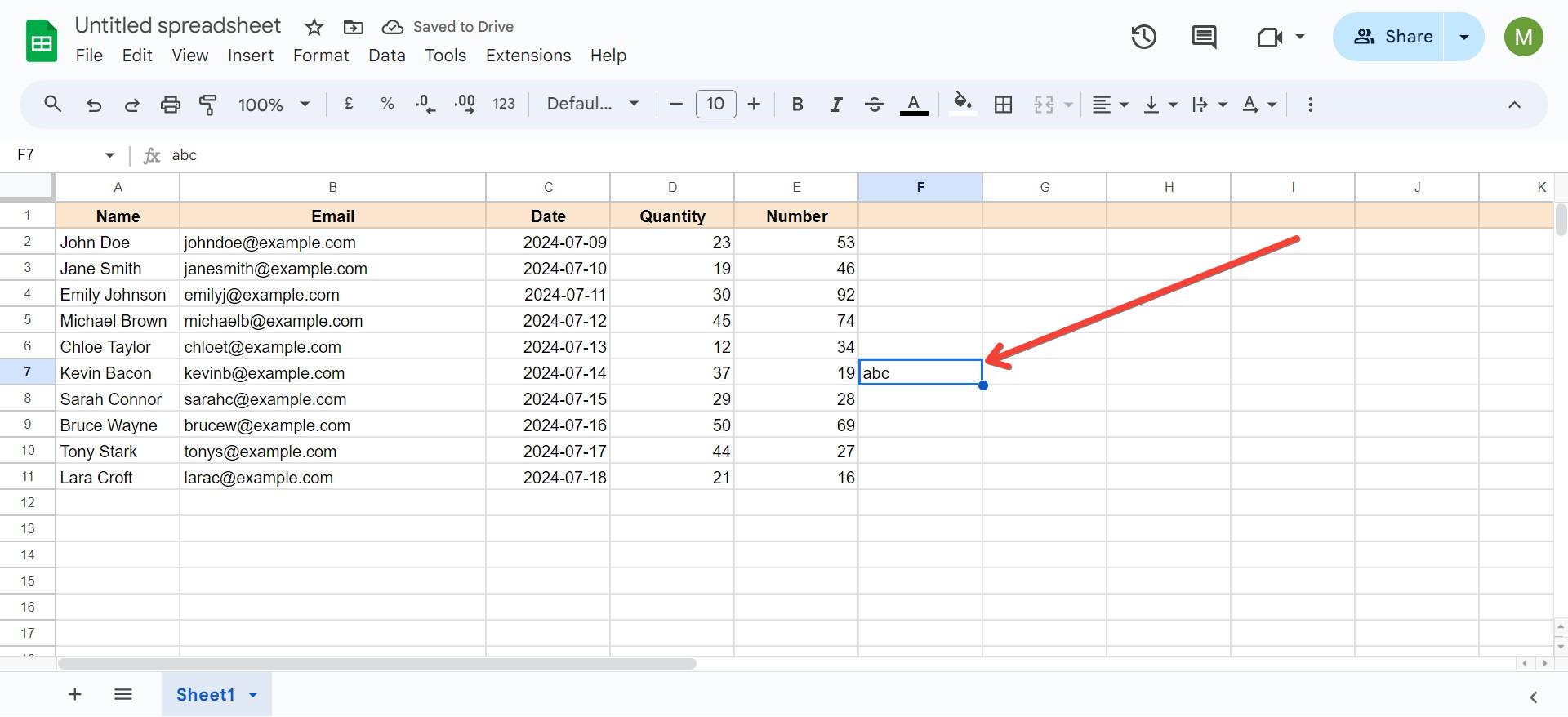Toggle strikethrough formatting
Viewport: 1568px width, 717px height.
pyautogui.click(x=875, y=105)
